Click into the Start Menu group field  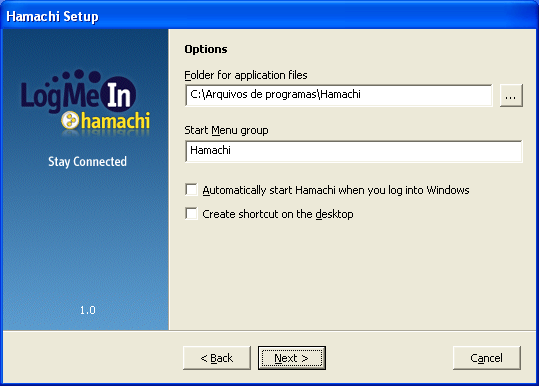[x=353, y=151]
